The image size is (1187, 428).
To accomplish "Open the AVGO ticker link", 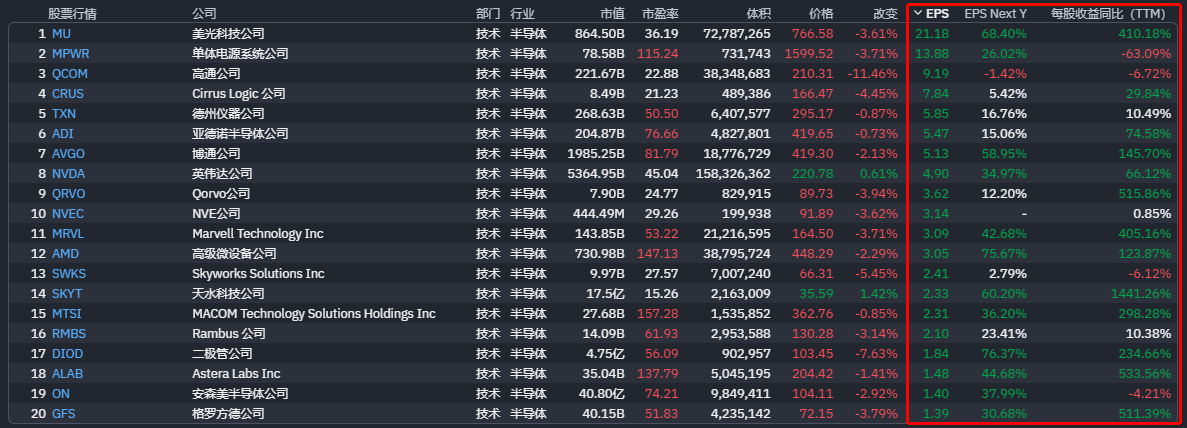I will click(x=68, y=154).
